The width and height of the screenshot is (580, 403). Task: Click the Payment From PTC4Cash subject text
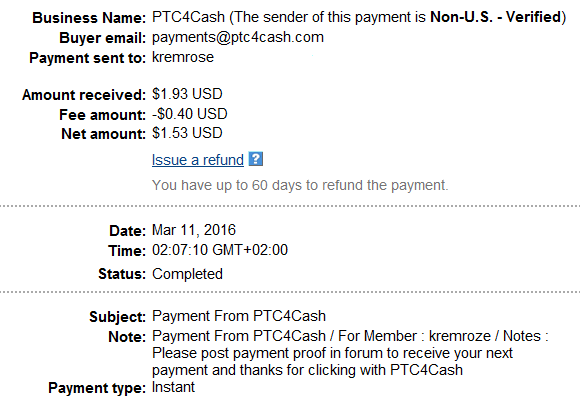click(x=239, y=316)
